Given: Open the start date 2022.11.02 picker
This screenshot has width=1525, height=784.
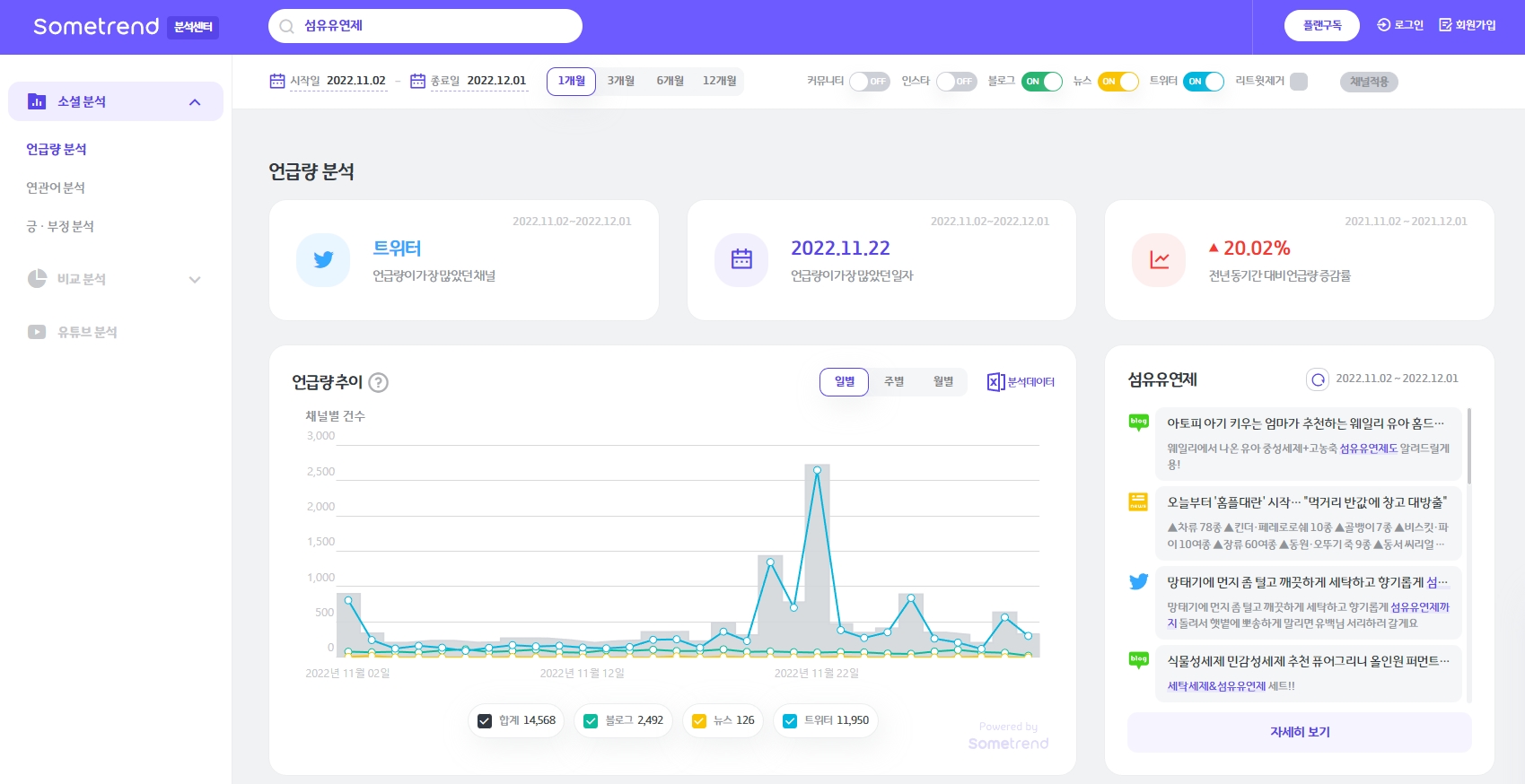Looking at the screenshot, I should [356, 81].
